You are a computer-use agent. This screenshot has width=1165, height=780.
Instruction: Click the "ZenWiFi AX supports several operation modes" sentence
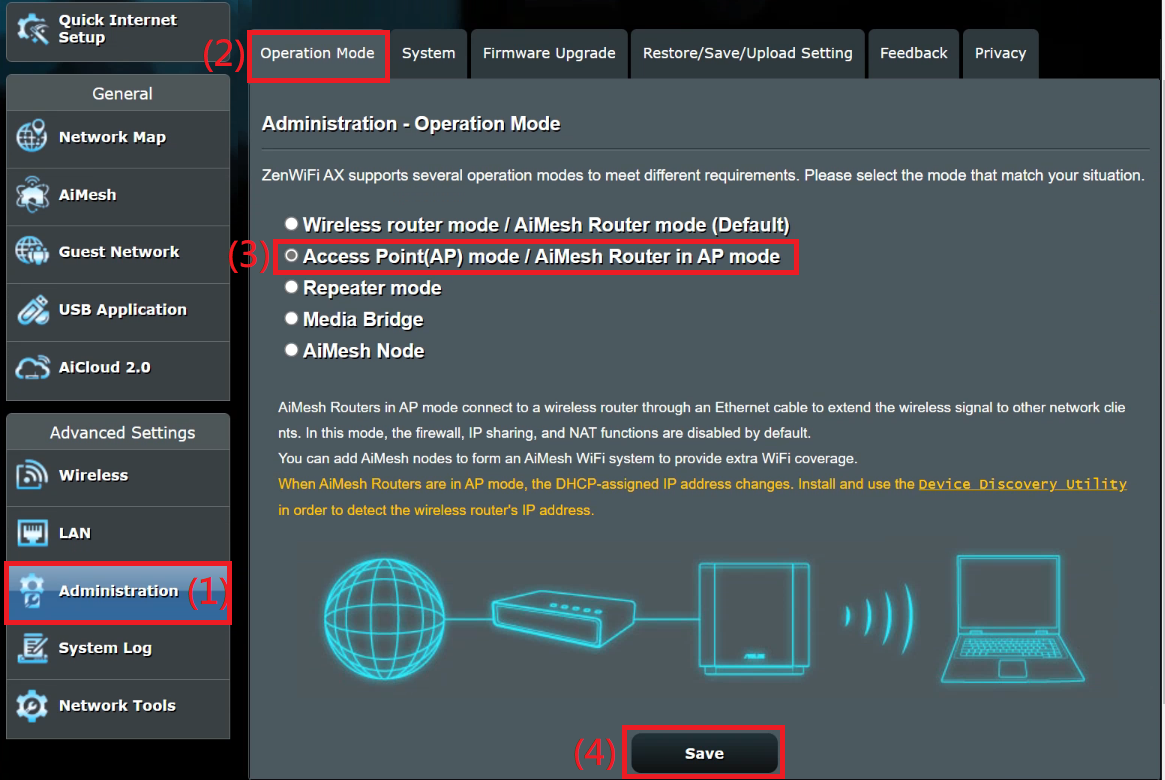(703, 175)
